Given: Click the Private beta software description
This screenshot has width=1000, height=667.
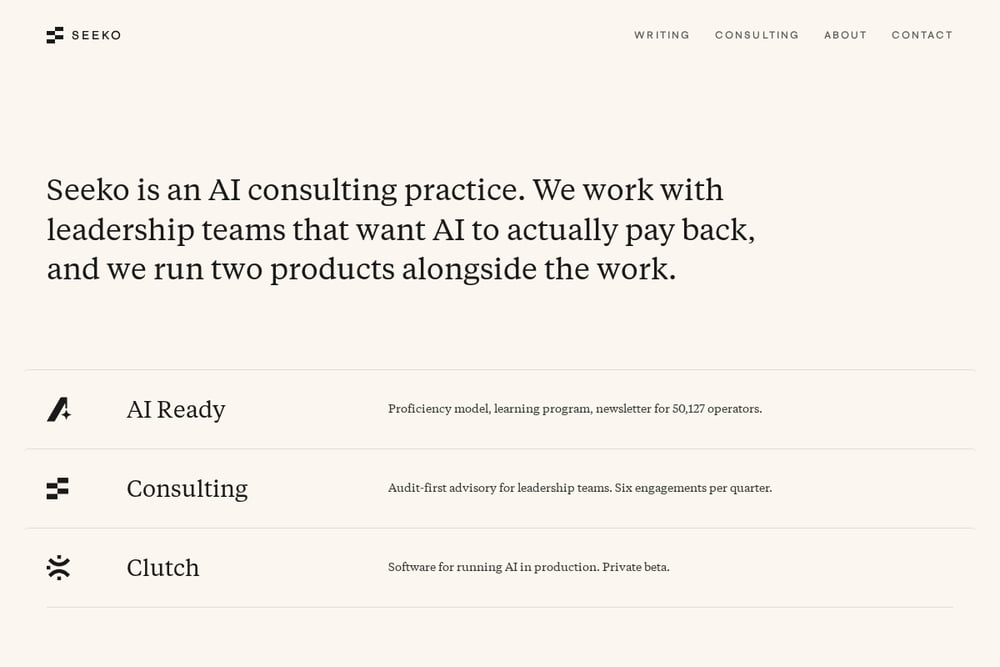Looking at the screenshot, I should tap(529, 567).
